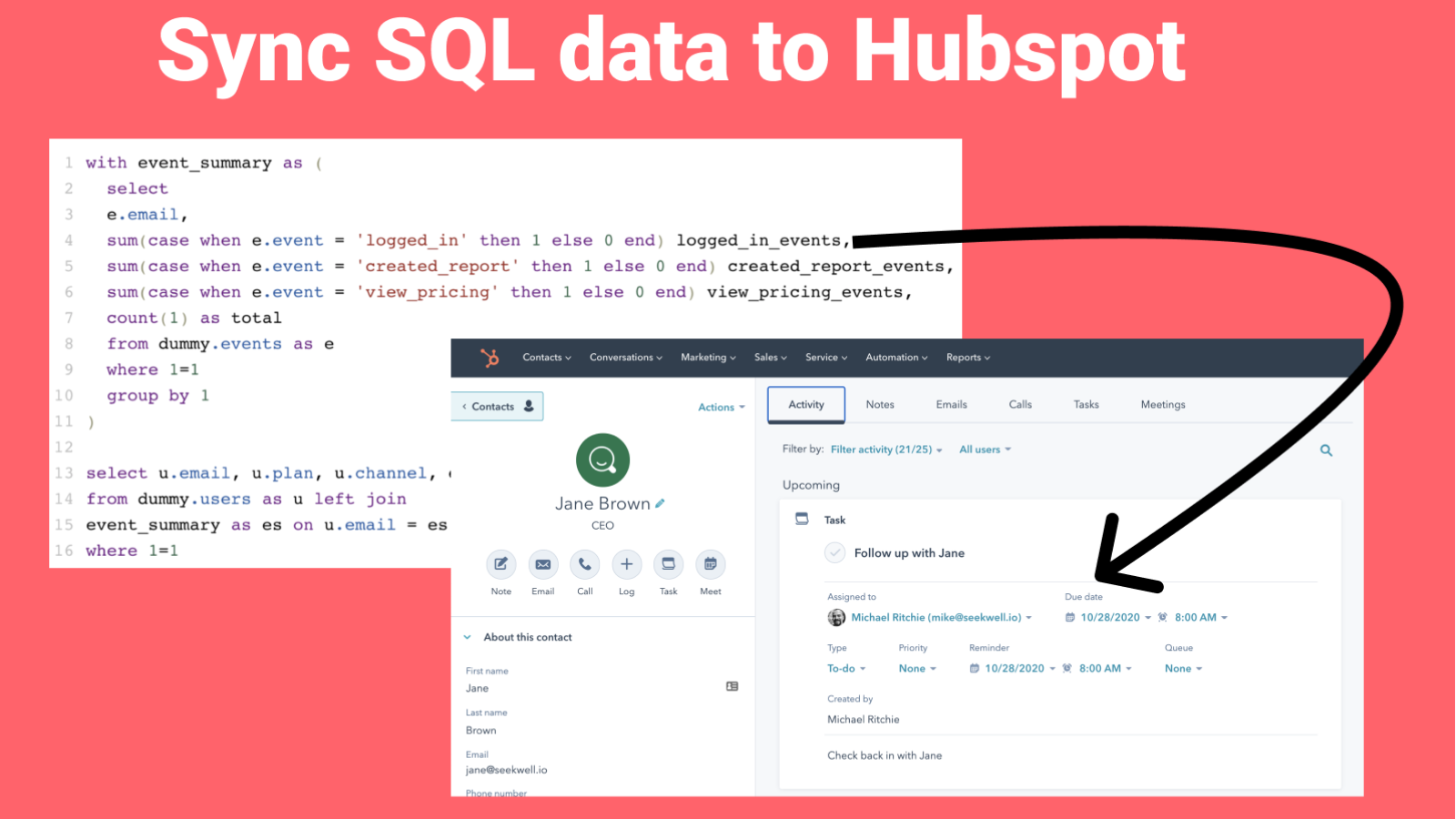Click the Check back in with Jane note
Screen dimensions: 1456x819
[885, 756]
